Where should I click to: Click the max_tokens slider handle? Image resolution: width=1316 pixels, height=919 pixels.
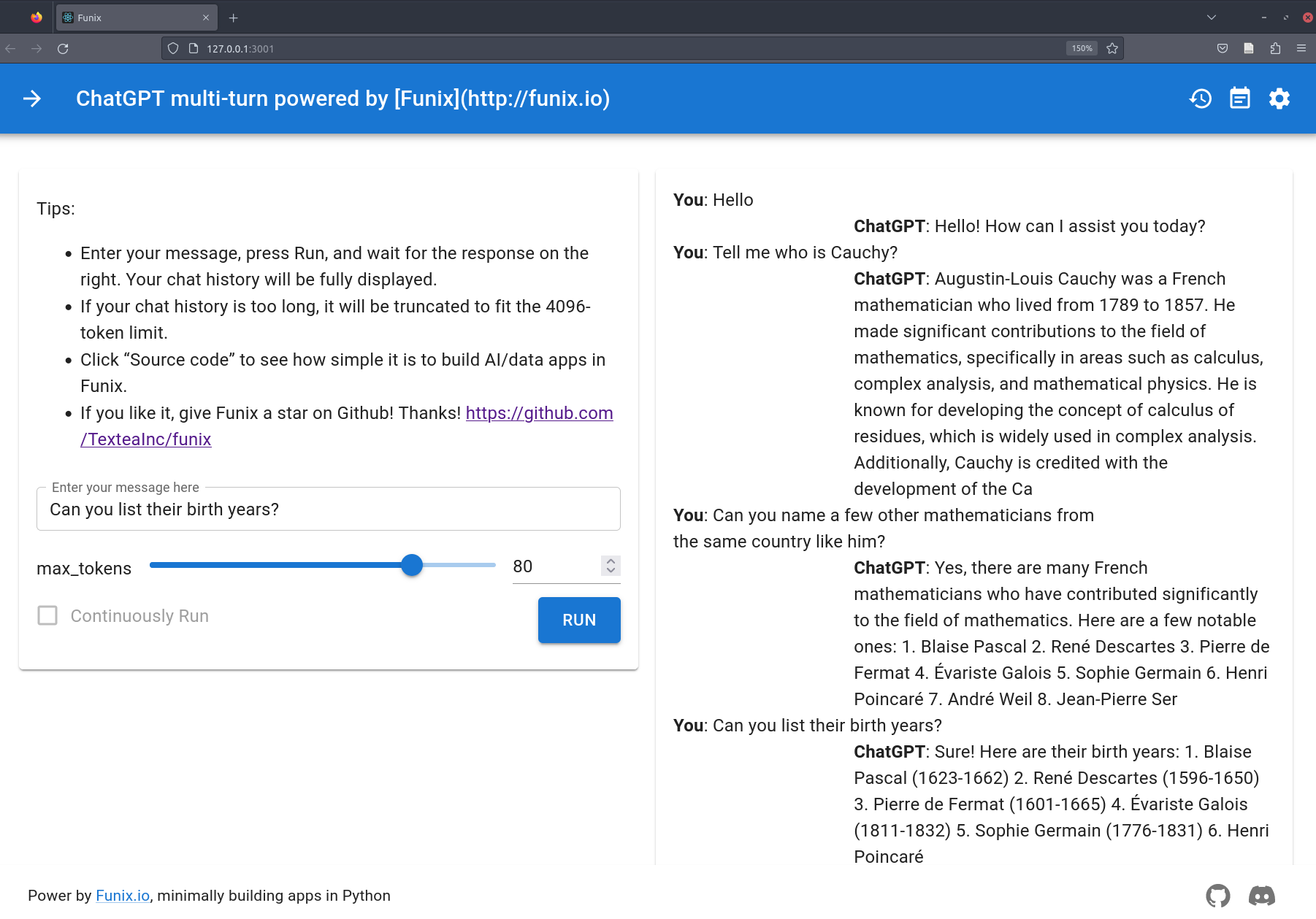[x=412, y=565]
